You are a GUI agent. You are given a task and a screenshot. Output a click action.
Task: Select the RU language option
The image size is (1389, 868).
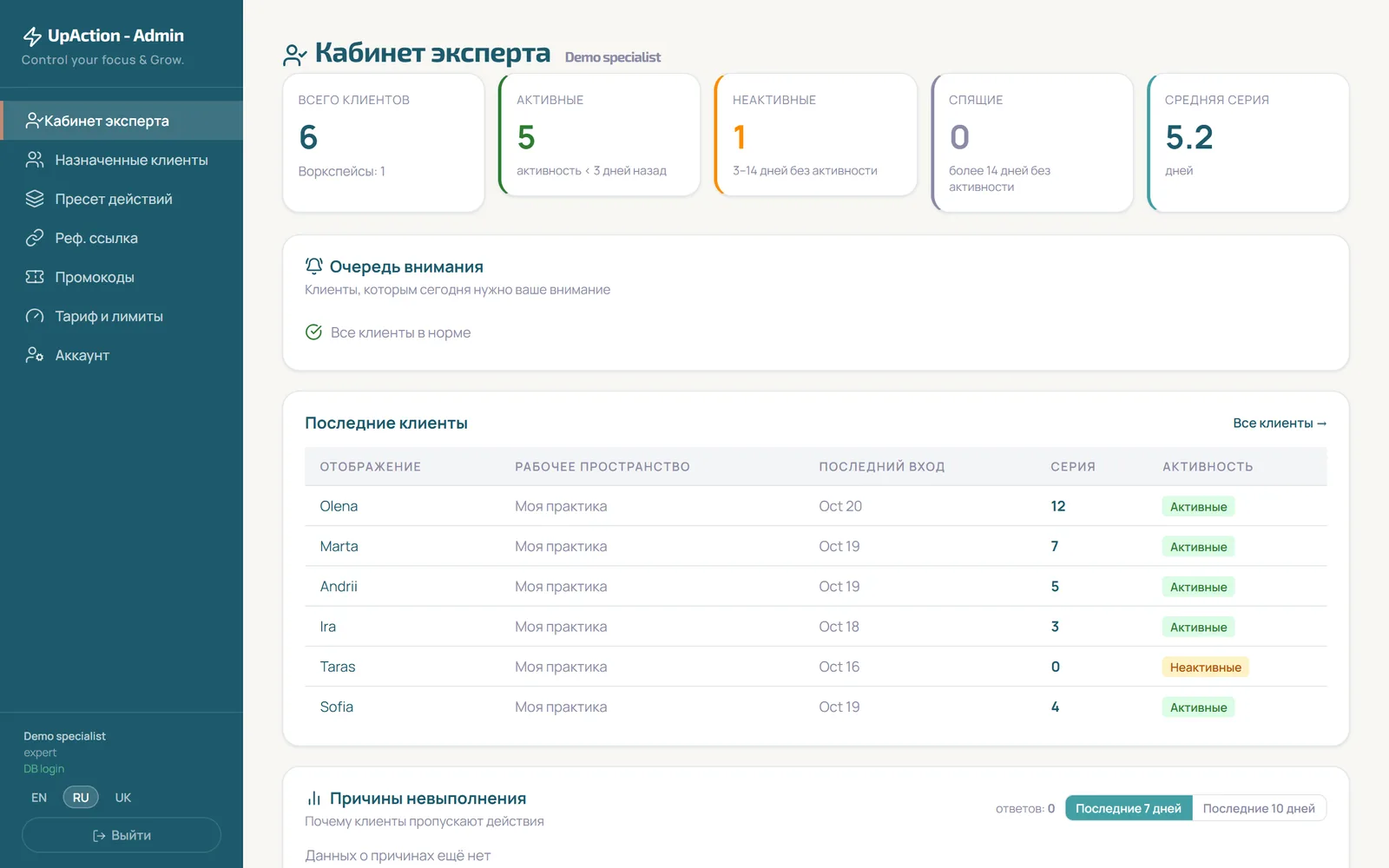81,798
